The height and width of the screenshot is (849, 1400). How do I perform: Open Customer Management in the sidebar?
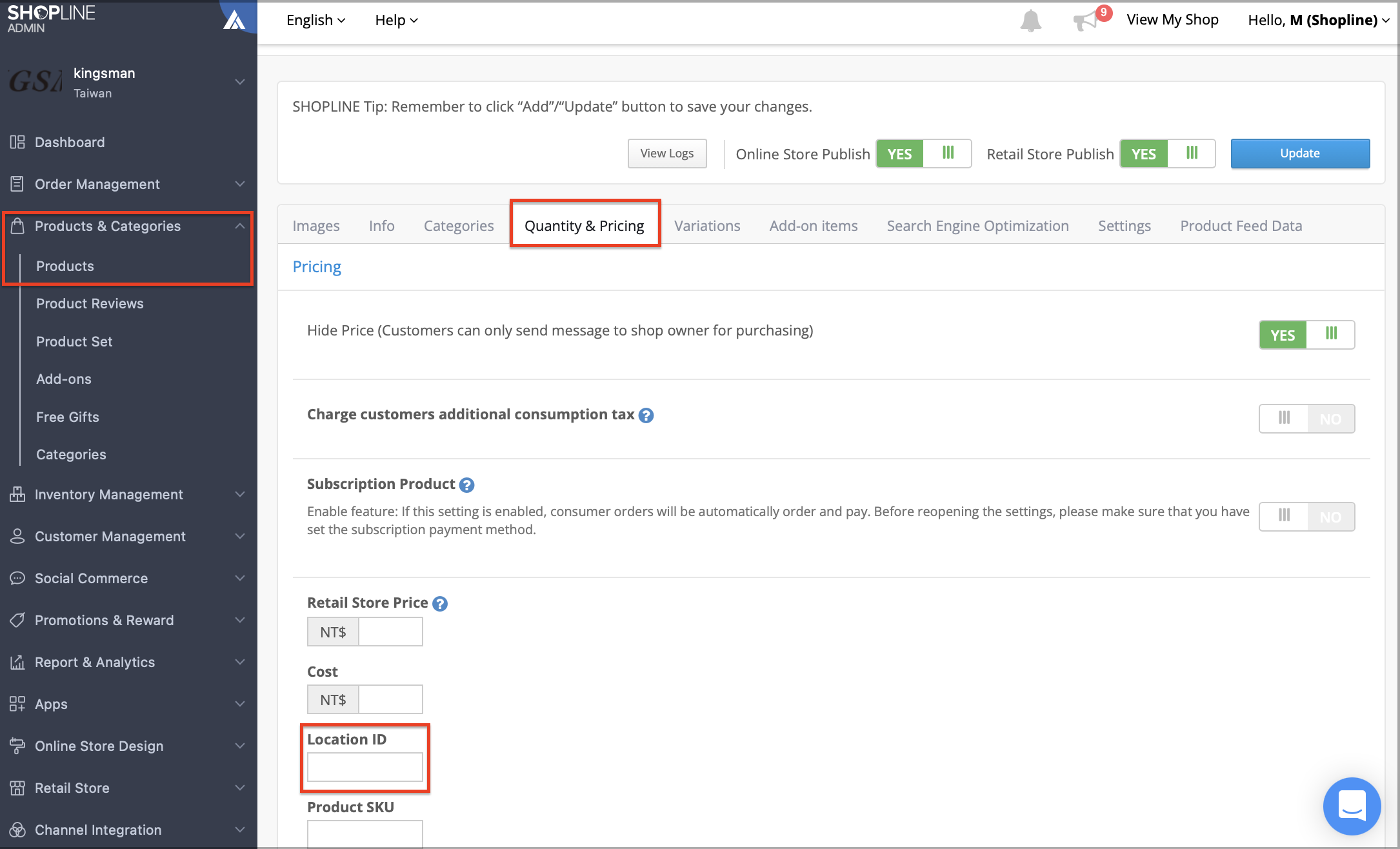tap(110, 536)
